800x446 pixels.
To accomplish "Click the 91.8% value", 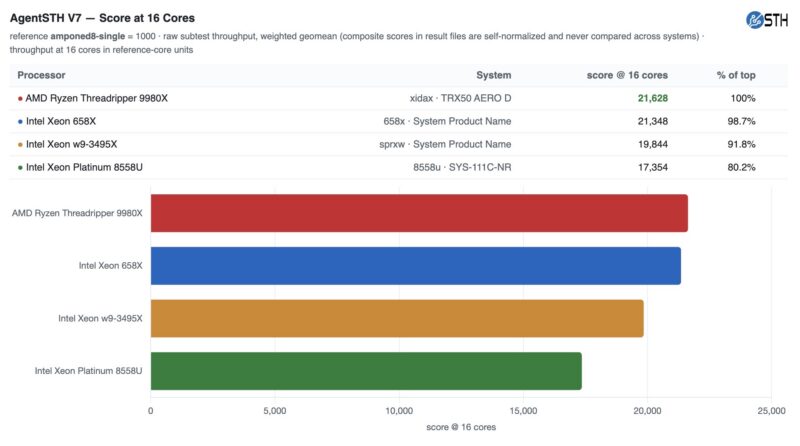I will [741, 144].
